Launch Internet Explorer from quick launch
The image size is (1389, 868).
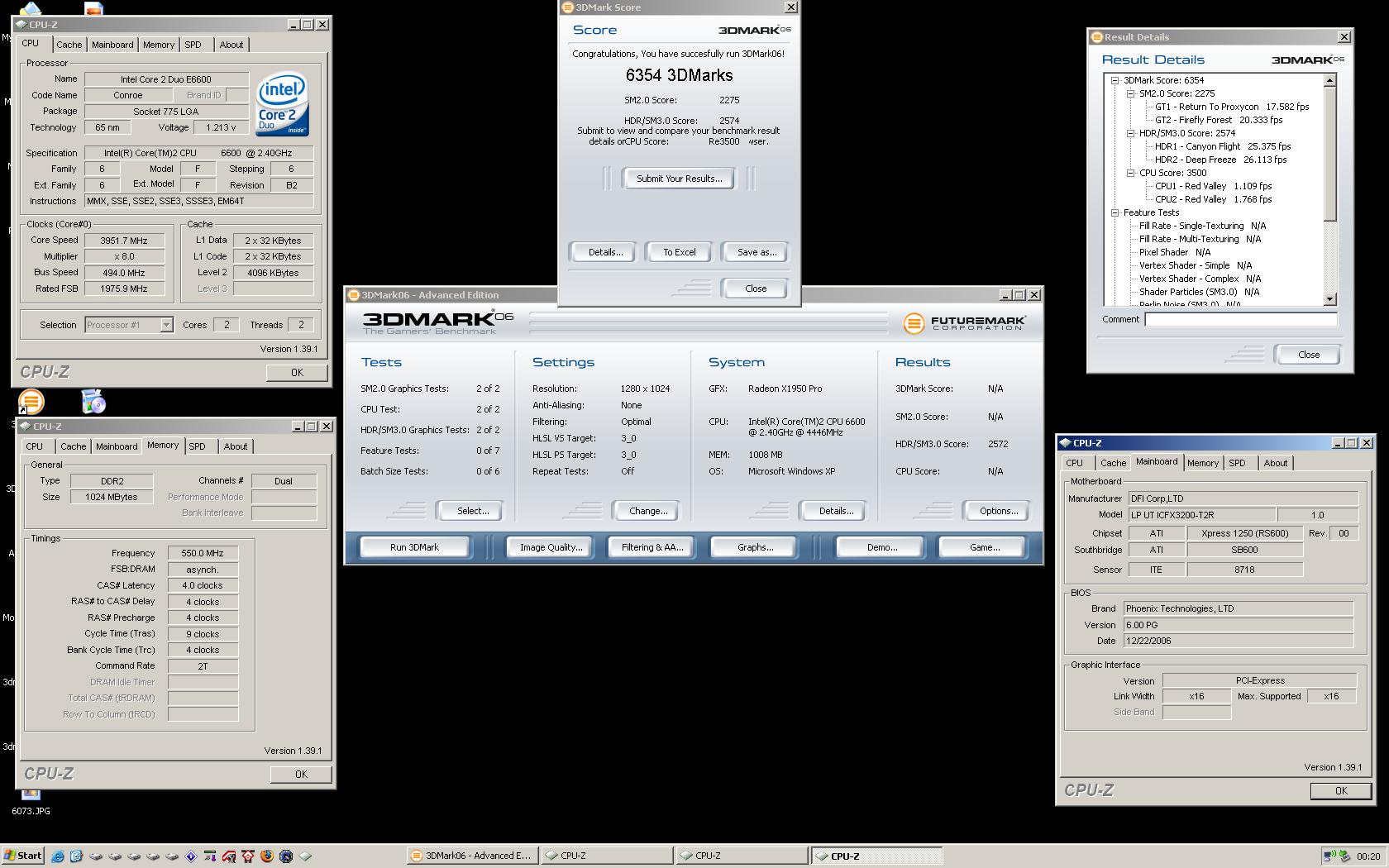(x=58, y=856)
